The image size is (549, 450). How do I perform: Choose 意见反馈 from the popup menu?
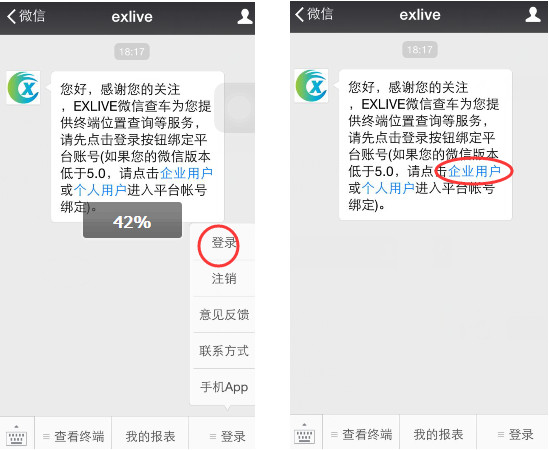tap(224, 315)
